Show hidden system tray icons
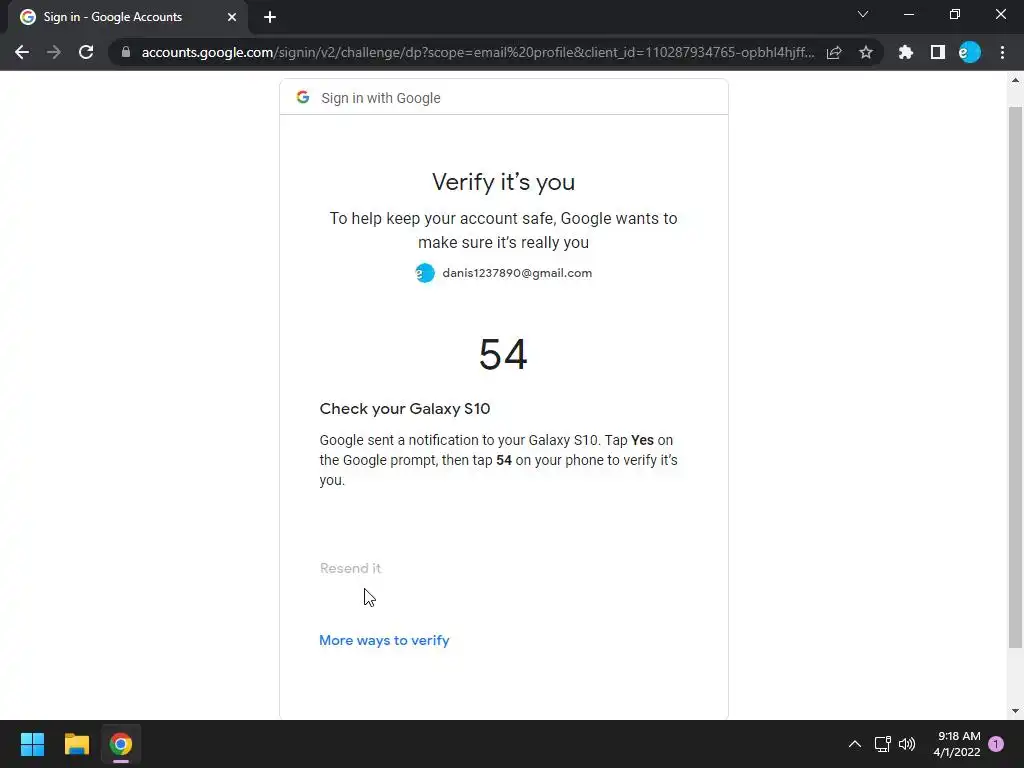The width and height of the screenshot is (1024, 768). pos(854,744)
